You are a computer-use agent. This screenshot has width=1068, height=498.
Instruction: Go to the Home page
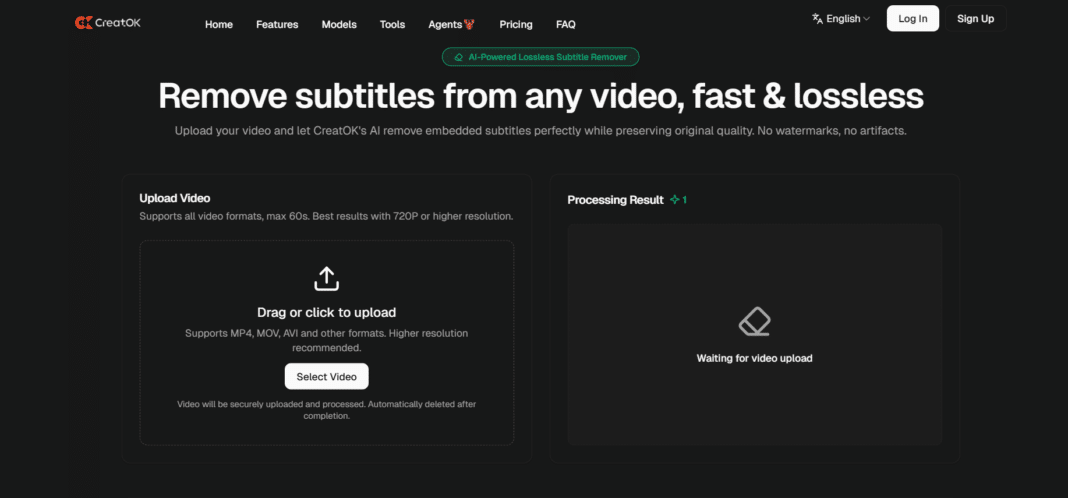[219, 24]
